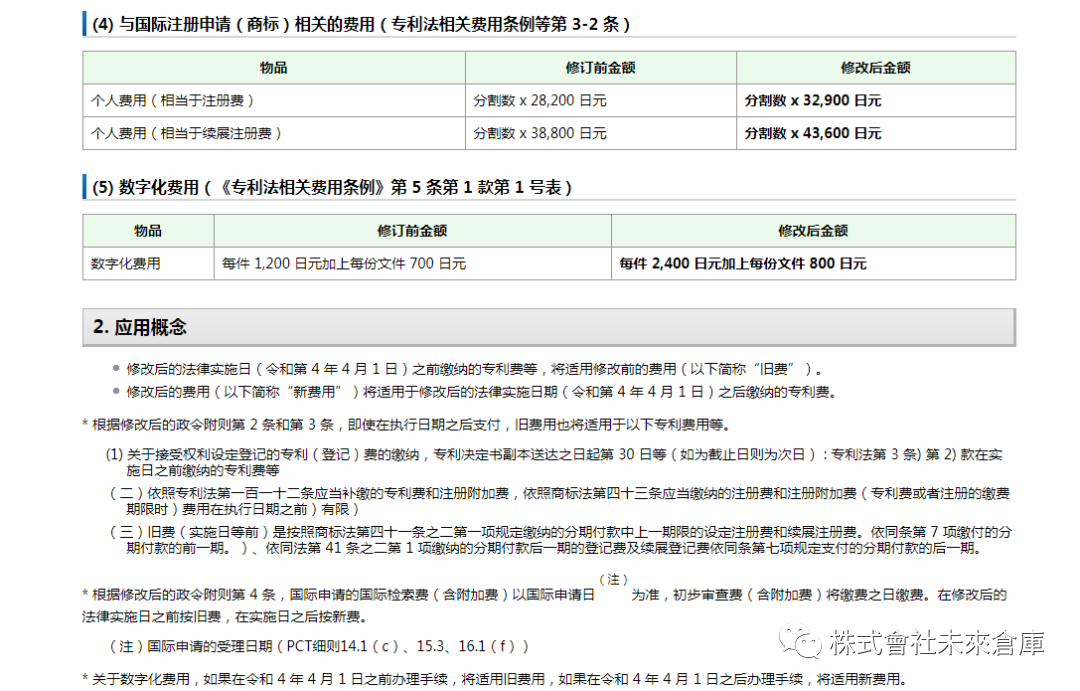Select the "修订前金额" header in the digitization table
Image resolution: width=1080 pixels, height=691 pixels.
pyautogui.click(x=412, y=231)
